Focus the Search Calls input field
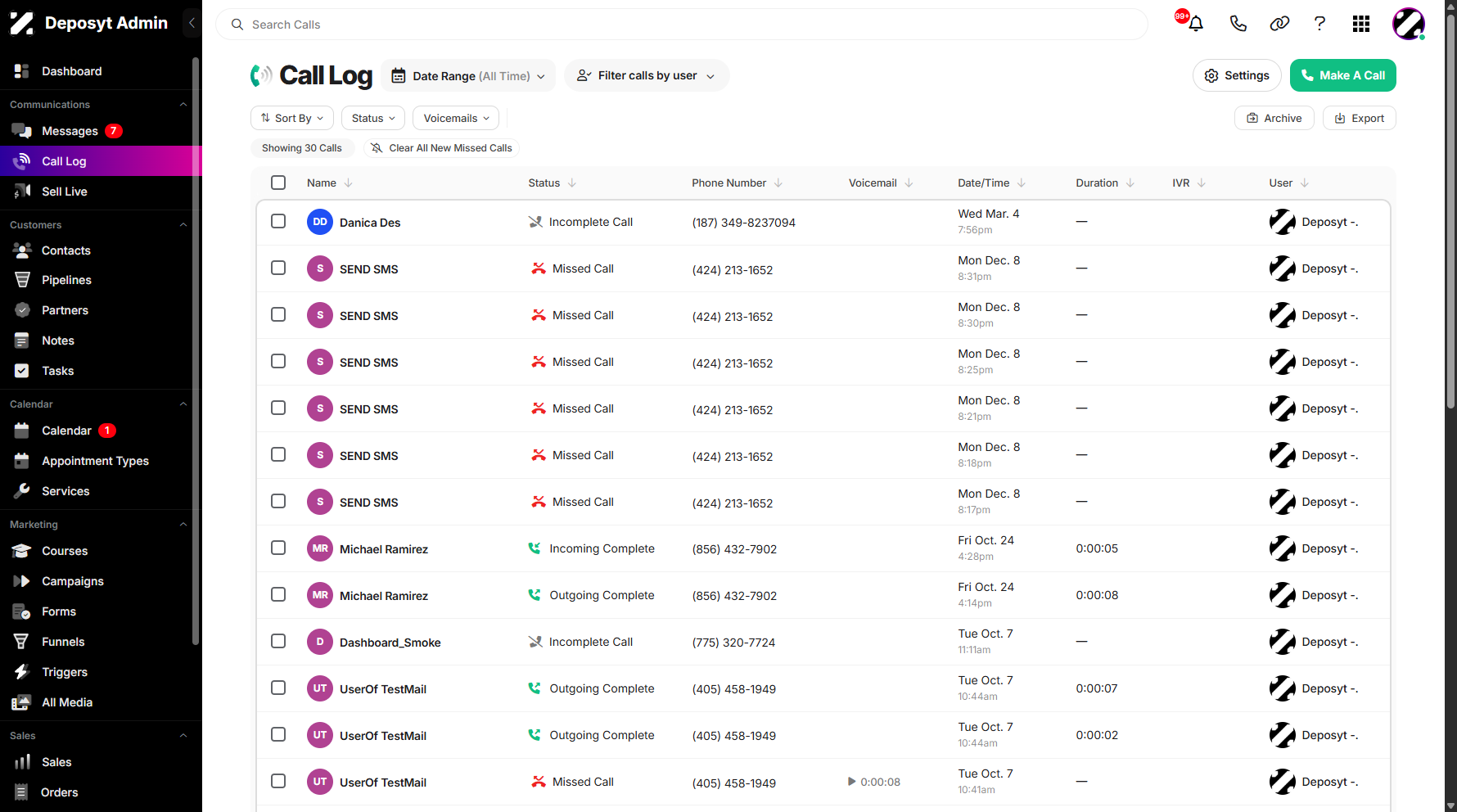This screenshot has height=812, width=1457. (x=682, y=25)
